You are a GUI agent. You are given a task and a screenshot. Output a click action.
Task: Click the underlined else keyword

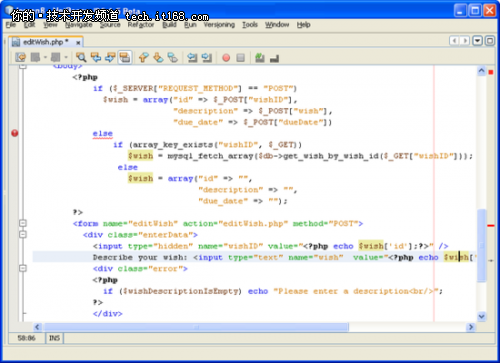pos(103,133)
